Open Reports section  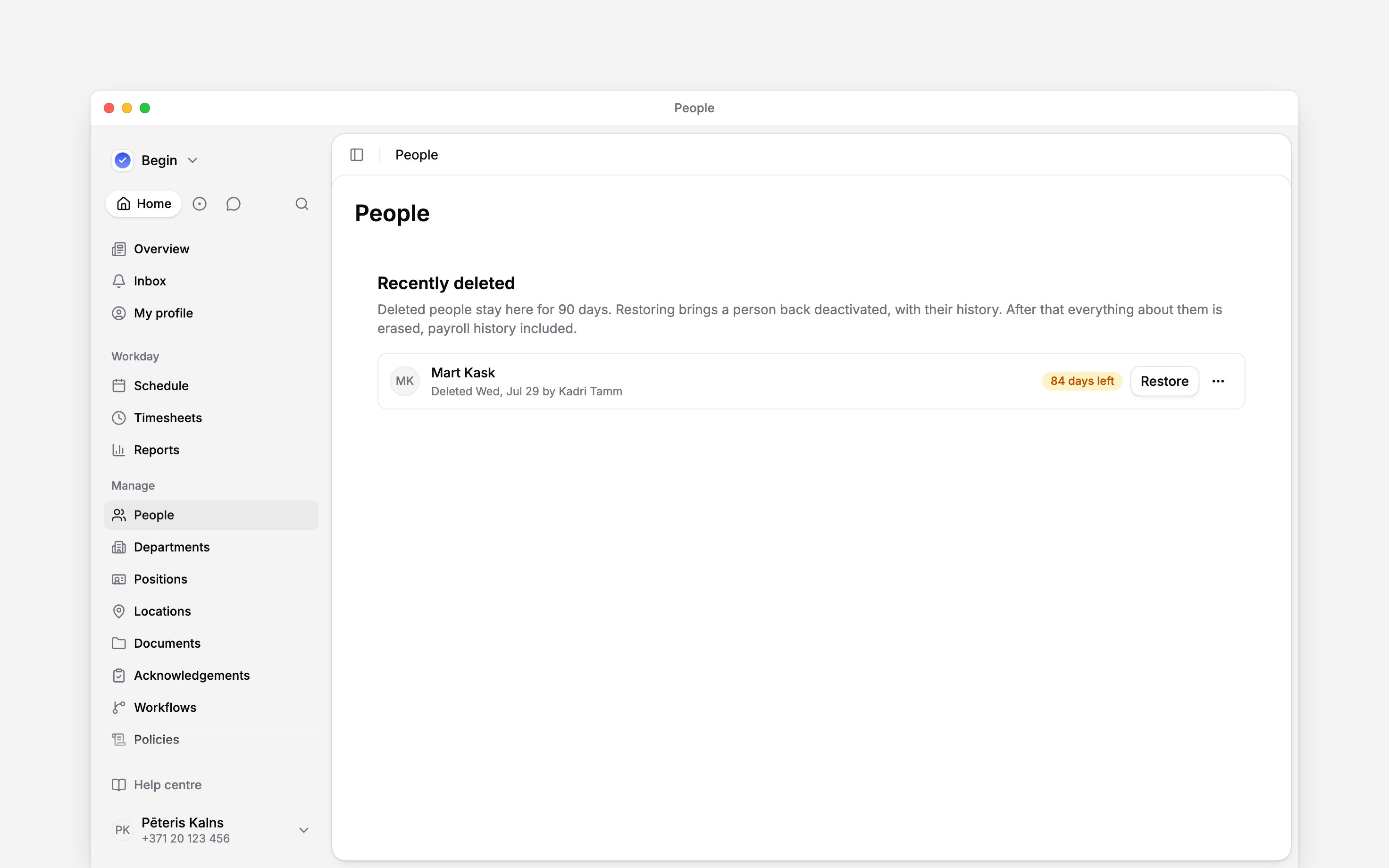[x=211, y=450]
